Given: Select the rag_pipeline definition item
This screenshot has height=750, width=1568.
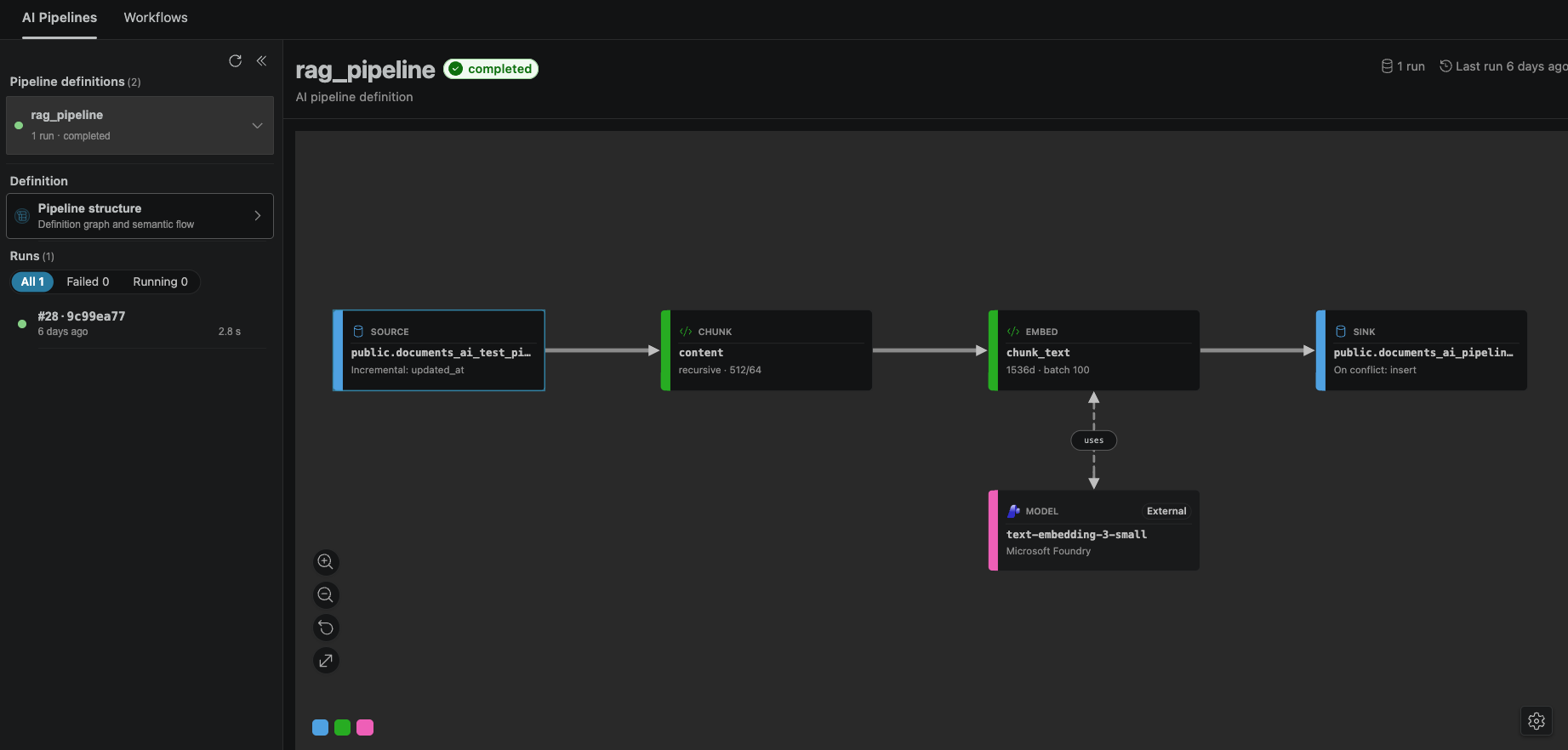Looking at the screenshot, I should tap(140, 125).
